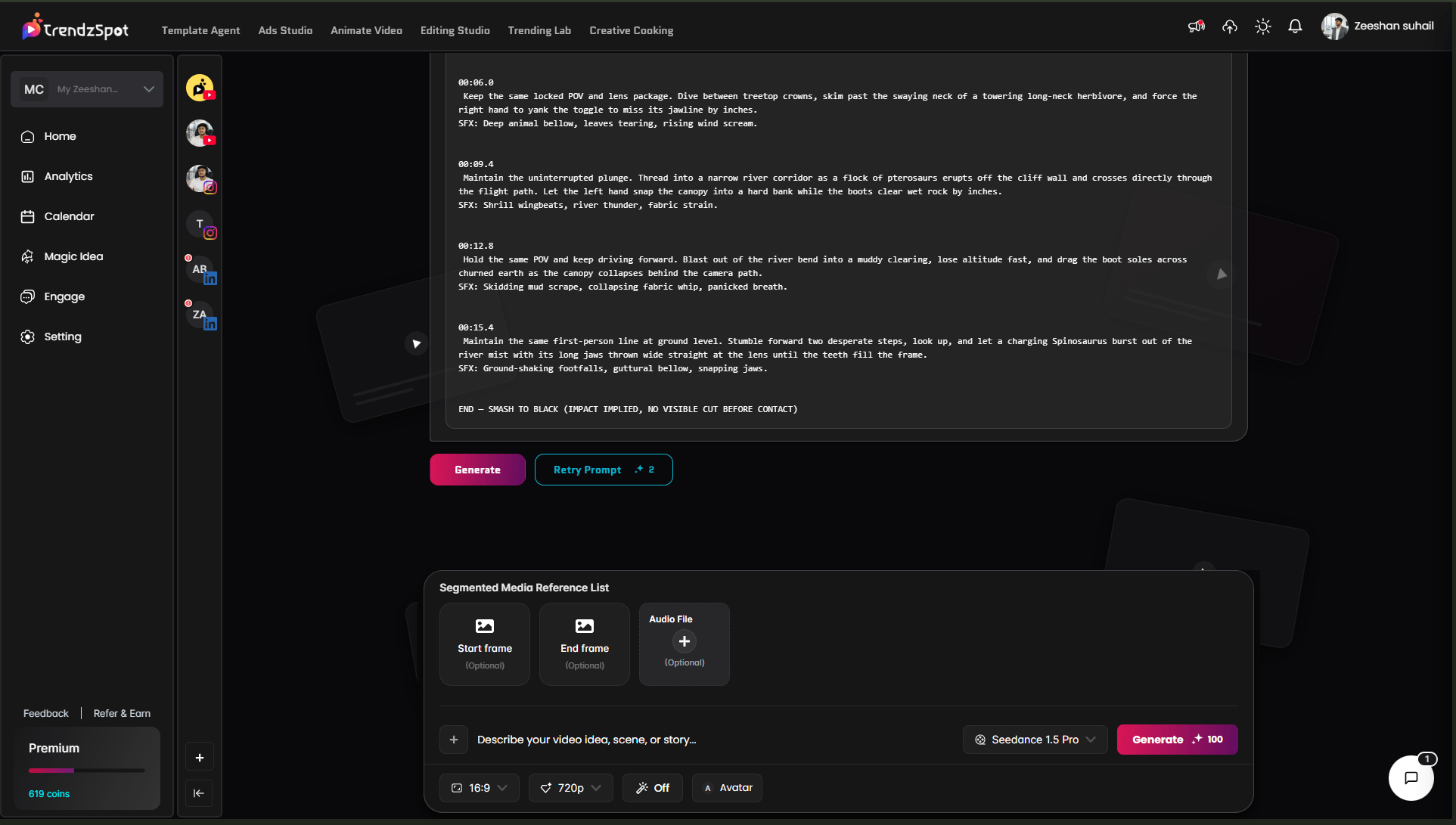Open the 720p resolution dropdown
The width and height of the screenshot is (1456, 825).
coord(571,788)
